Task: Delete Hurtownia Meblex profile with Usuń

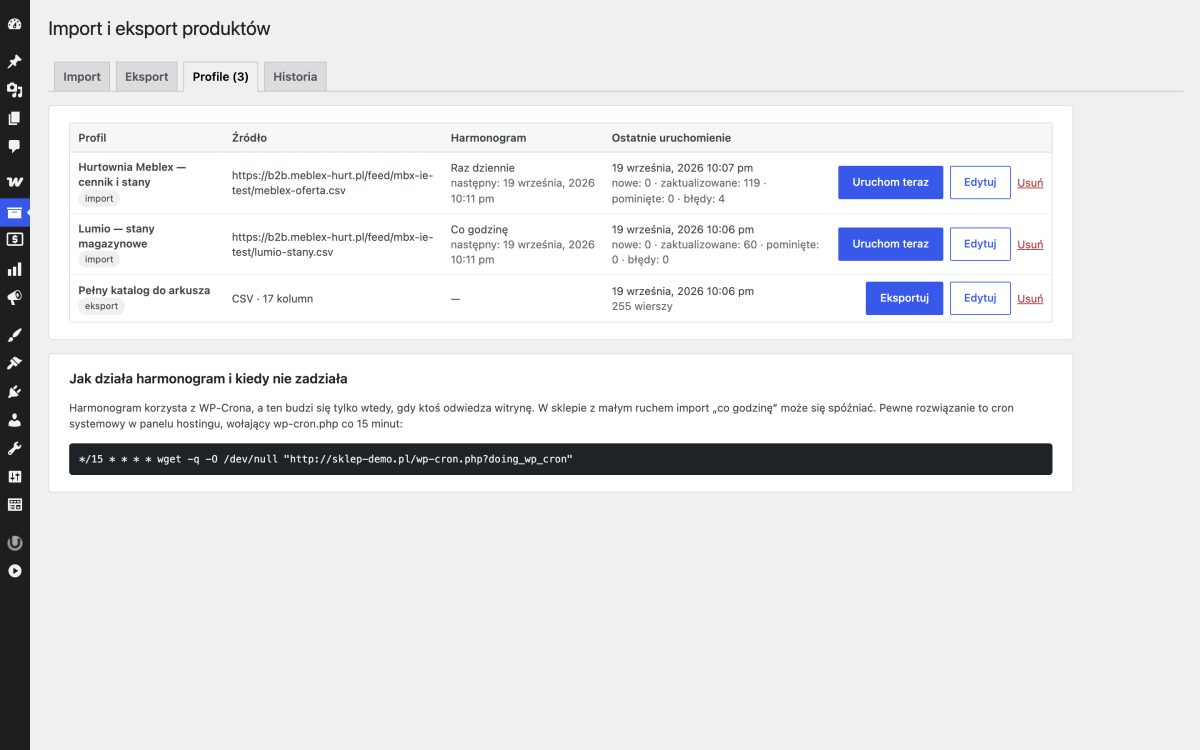Action: [x=1030, y=183]
